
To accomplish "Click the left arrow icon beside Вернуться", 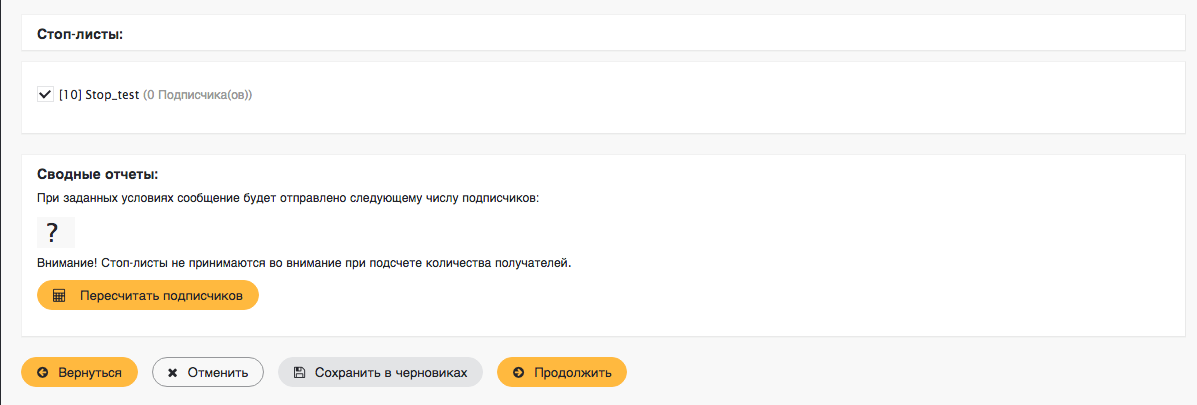I will click(42, 372).
